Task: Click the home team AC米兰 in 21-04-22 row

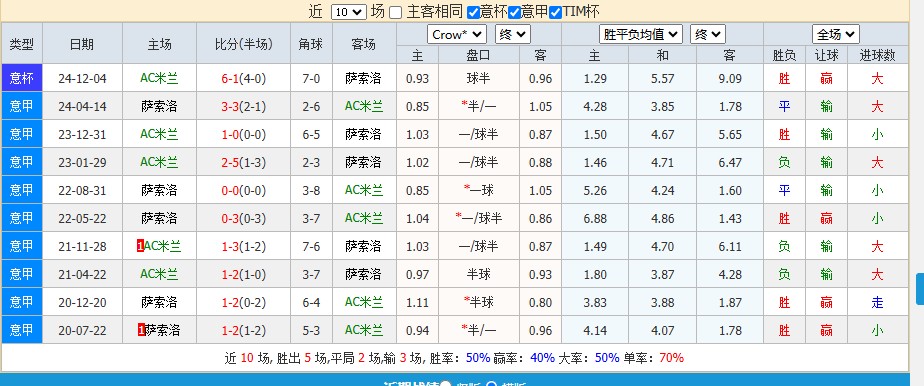Action: point(159,274)
